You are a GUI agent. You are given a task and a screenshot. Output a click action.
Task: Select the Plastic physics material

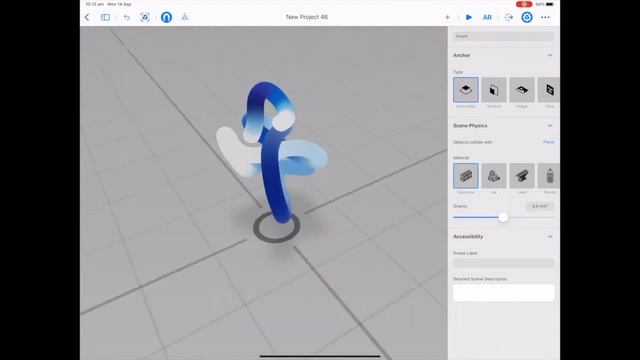pyautogui.click(x=549, y=176)
